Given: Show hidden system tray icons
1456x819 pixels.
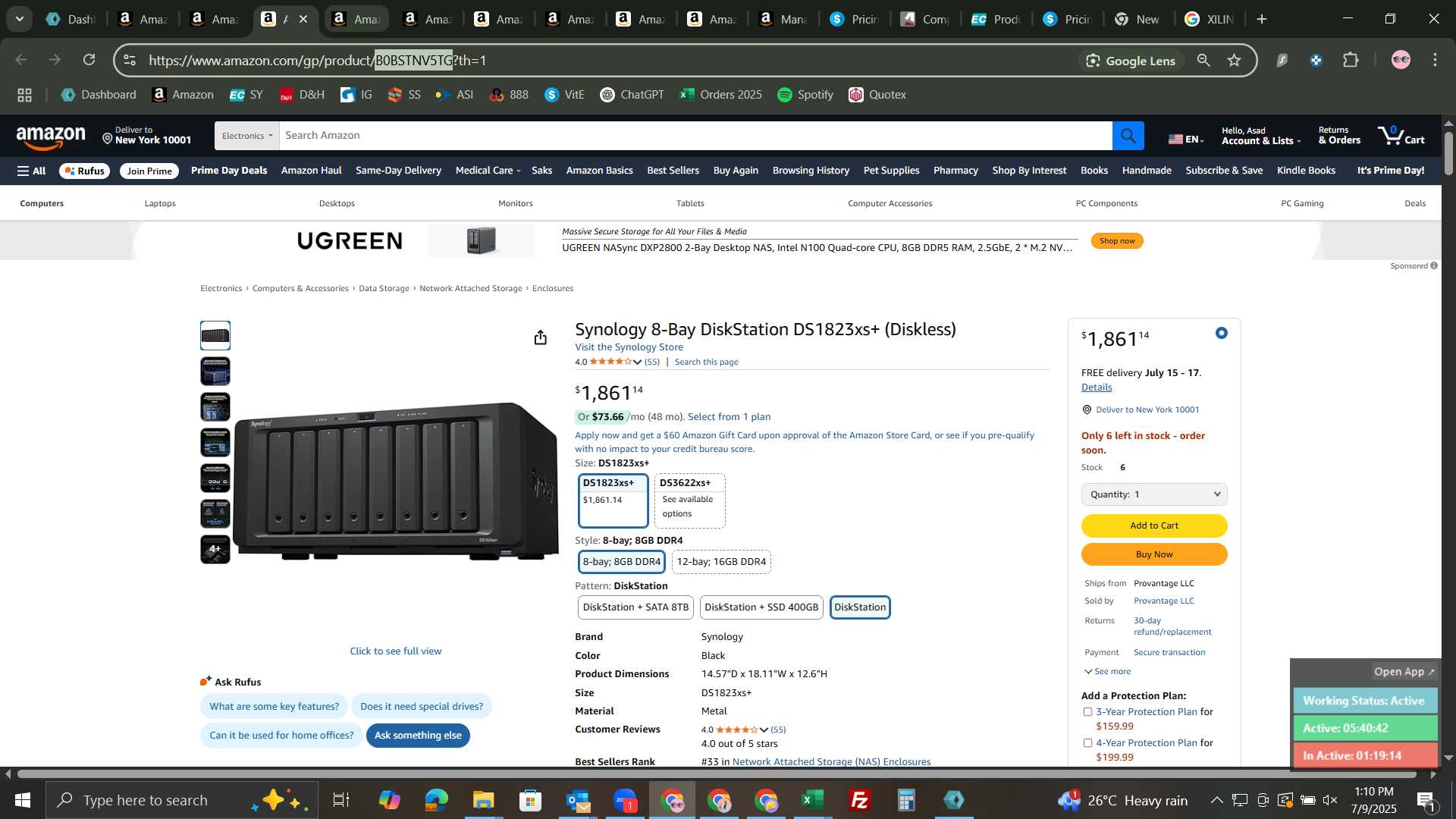Looking at the screenshot, I should (x=1216, y=800).
